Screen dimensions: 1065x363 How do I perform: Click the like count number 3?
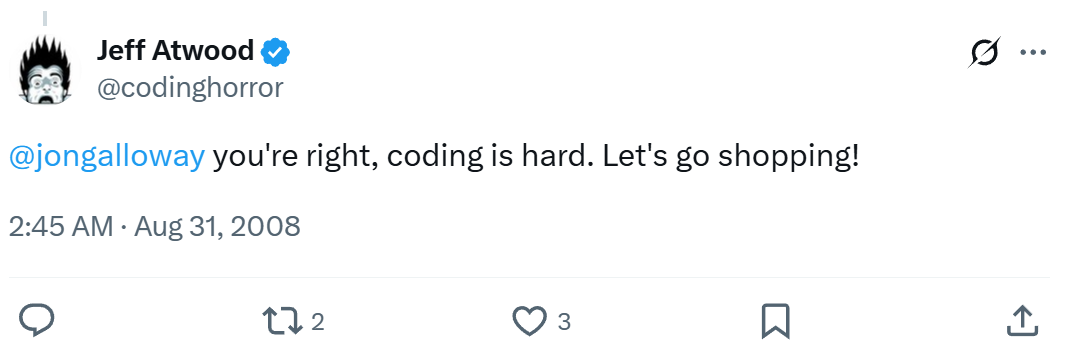pyautogui.click(x=564, y=322)
